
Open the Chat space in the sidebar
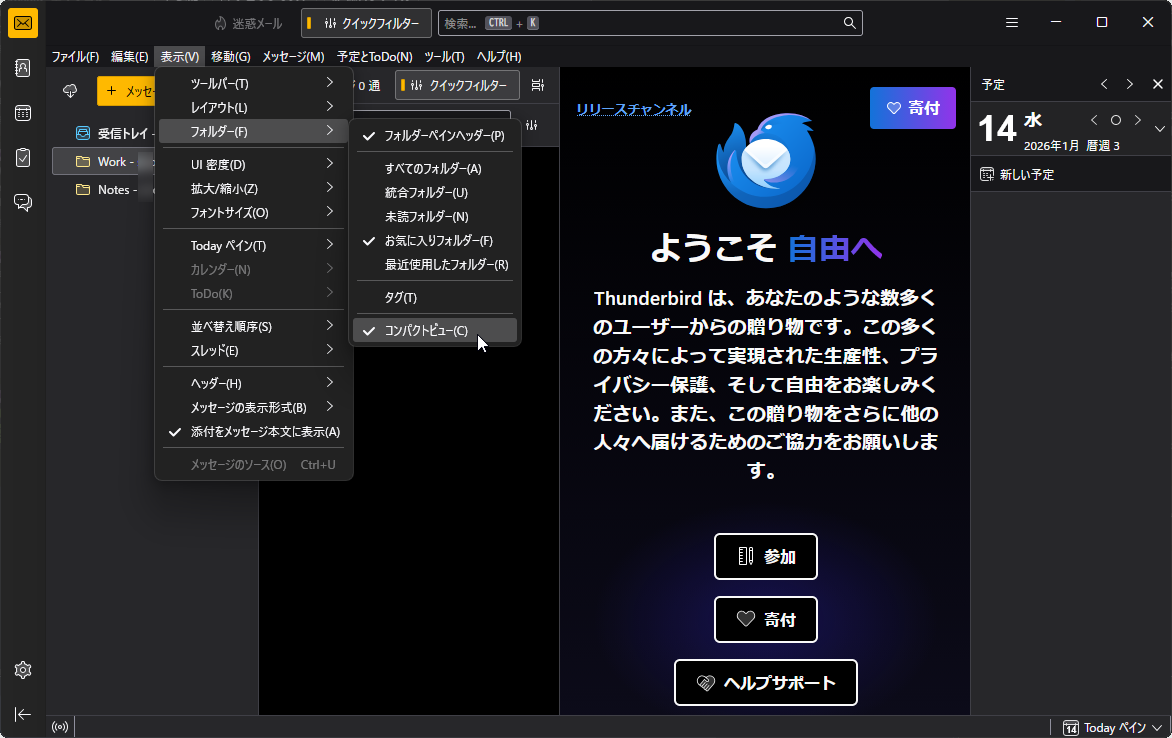pyautogui.click(x=22, y=201)
